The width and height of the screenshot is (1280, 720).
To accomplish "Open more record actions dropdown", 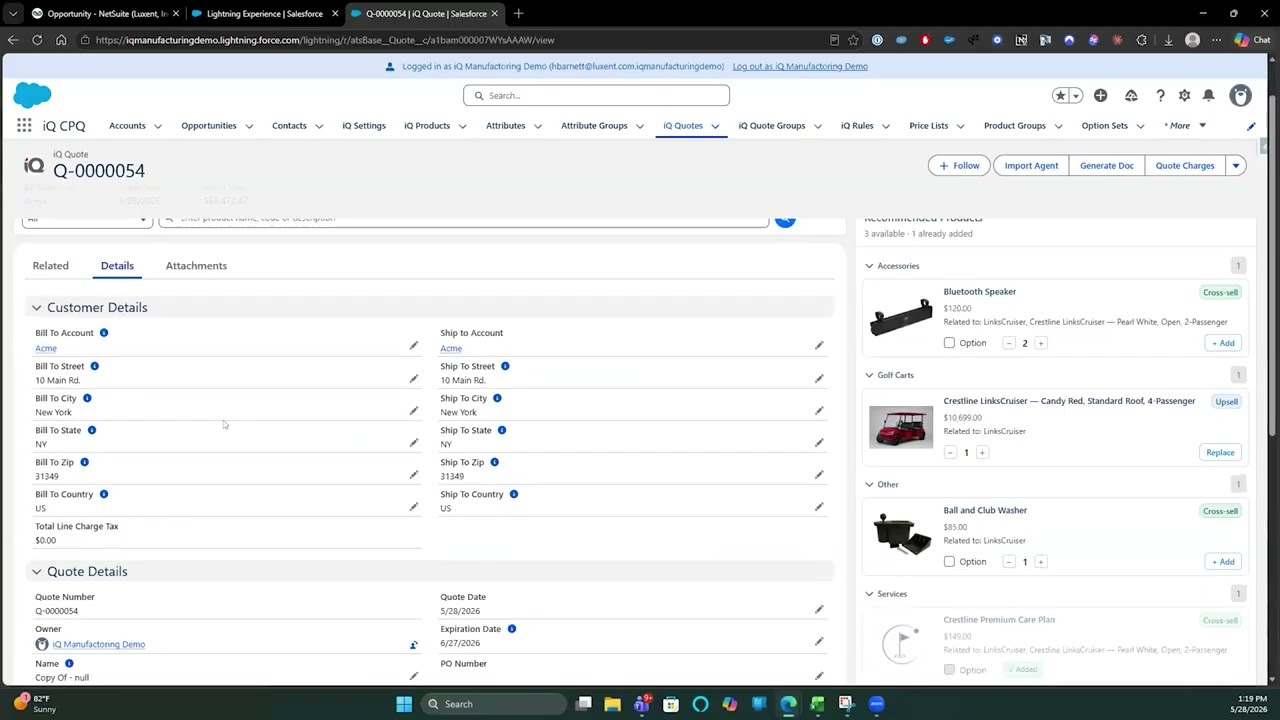I will click(x=1236, y=166).
